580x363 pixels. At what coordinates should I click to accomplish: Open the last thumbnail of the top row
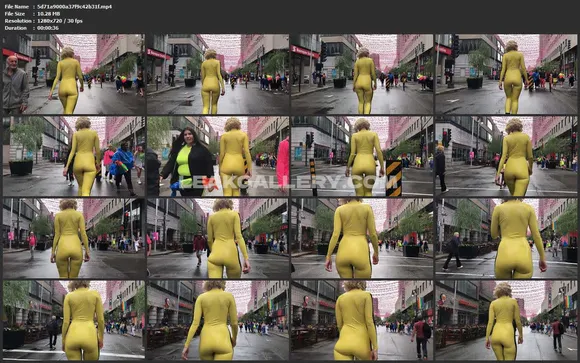click(x=506, y=74)
